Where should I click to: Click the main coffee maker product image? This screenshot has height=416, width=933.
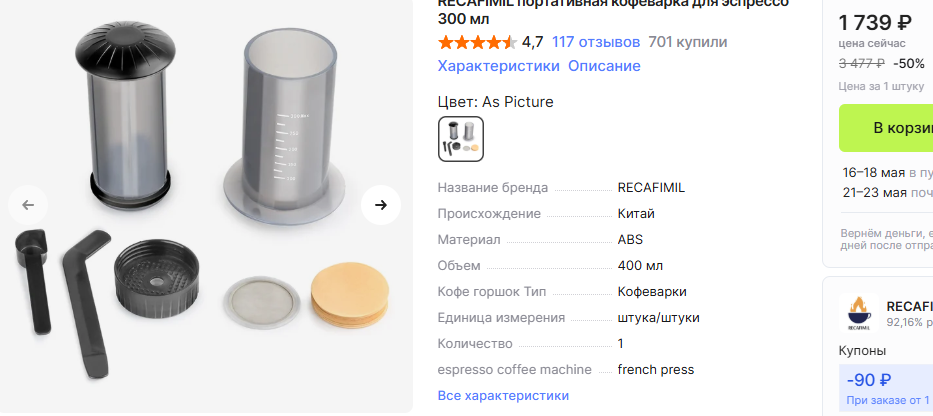(x=206, y=205)
